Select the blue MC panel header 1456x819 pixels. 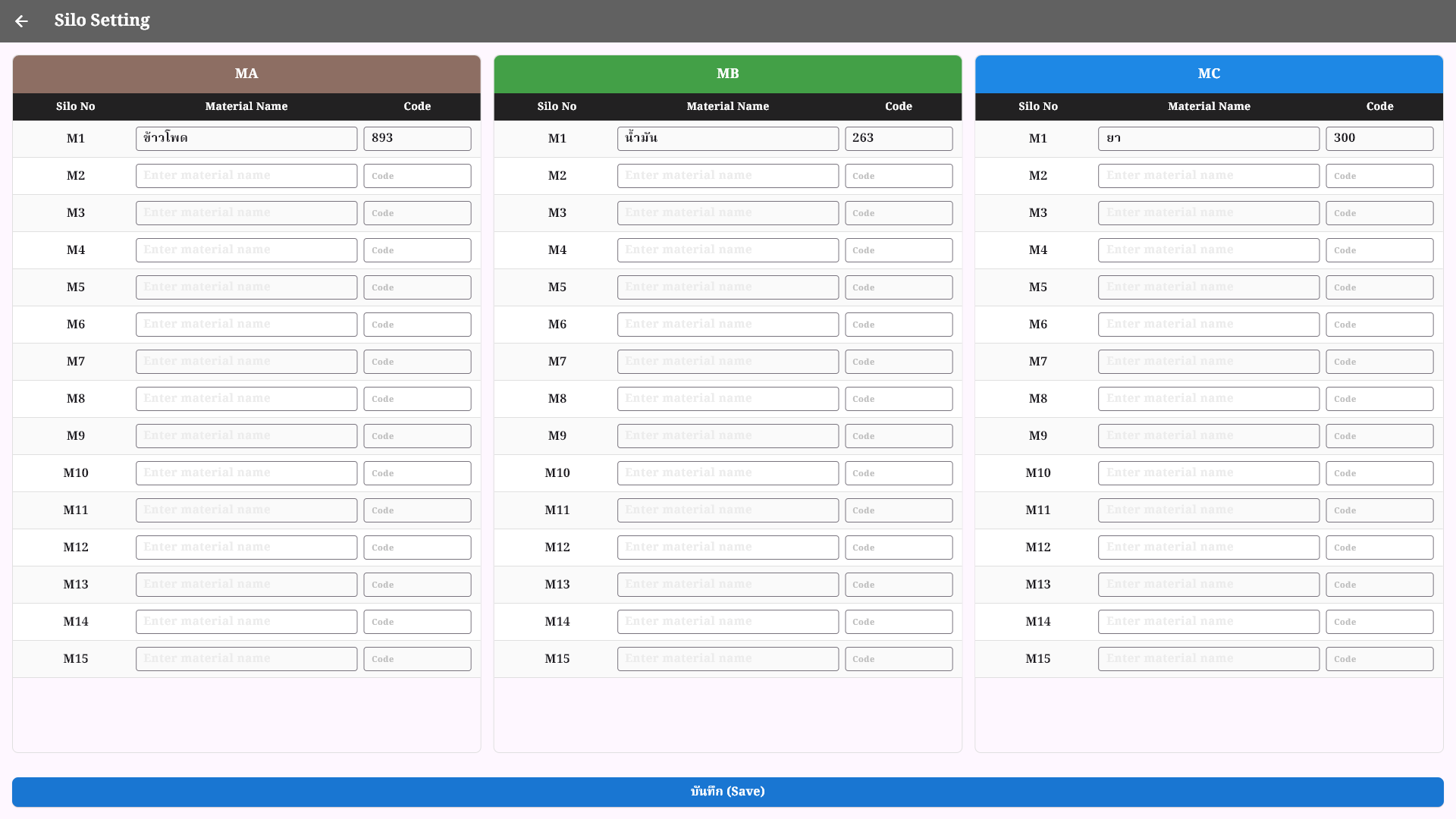coord(1209,74)
